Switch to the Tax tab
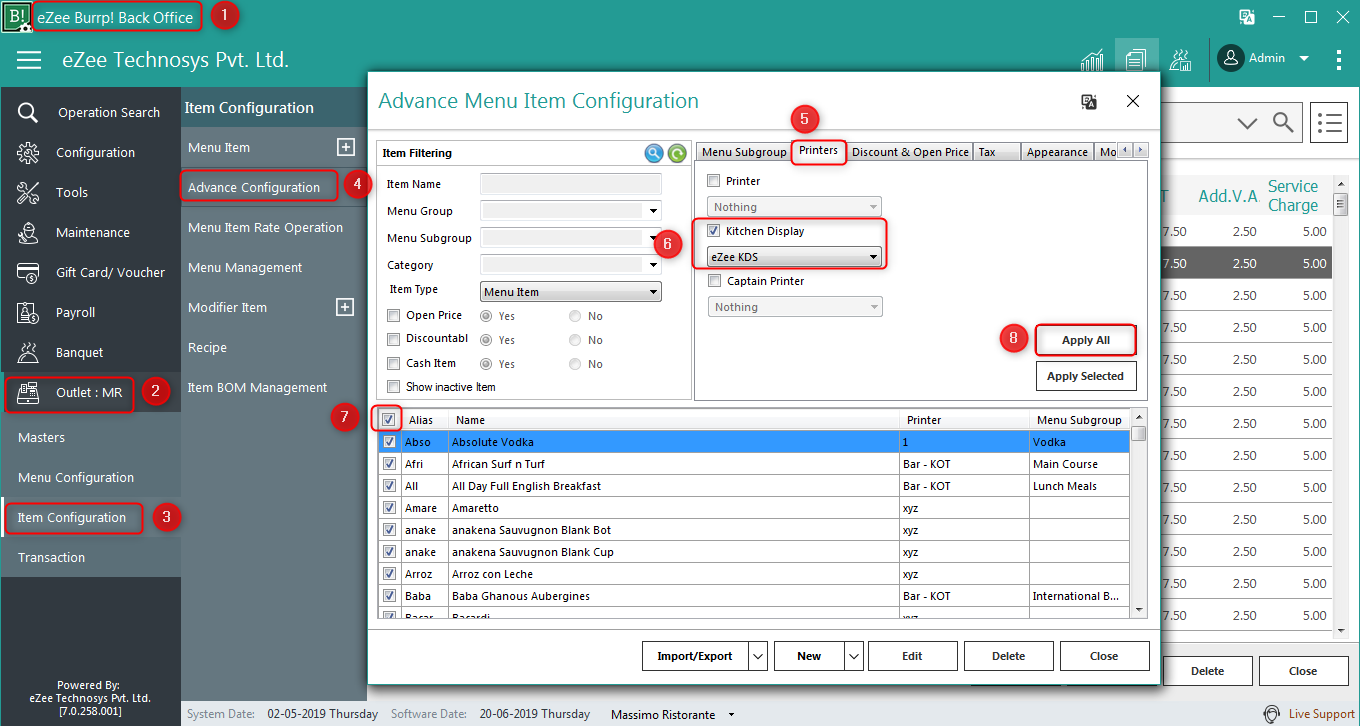 coord(998,152)
